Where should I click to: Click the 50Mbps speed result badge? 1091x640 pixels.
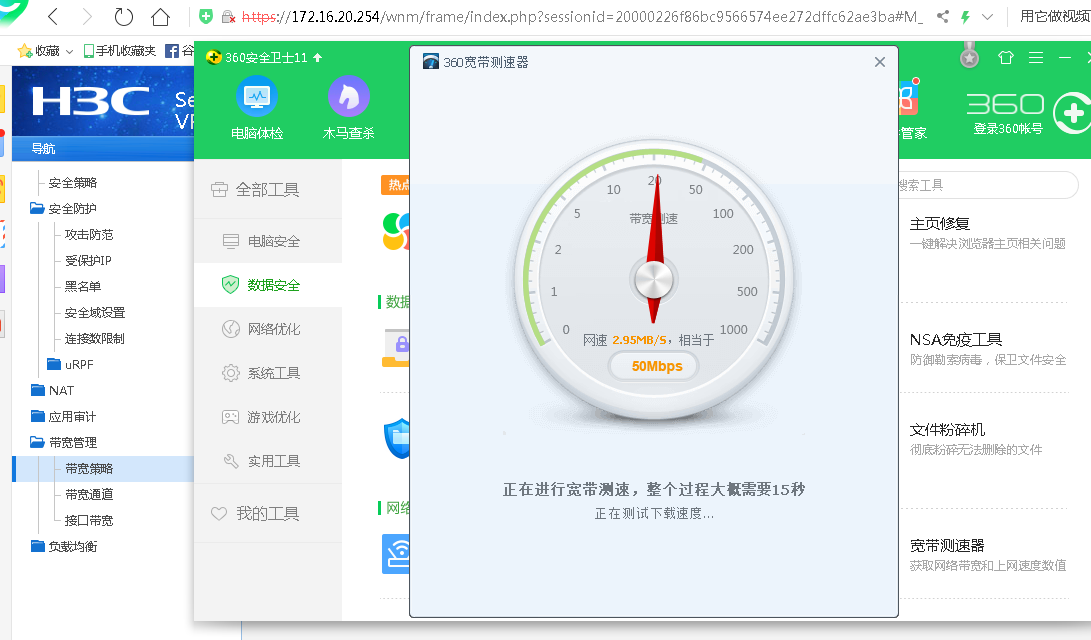click(656, 366)
